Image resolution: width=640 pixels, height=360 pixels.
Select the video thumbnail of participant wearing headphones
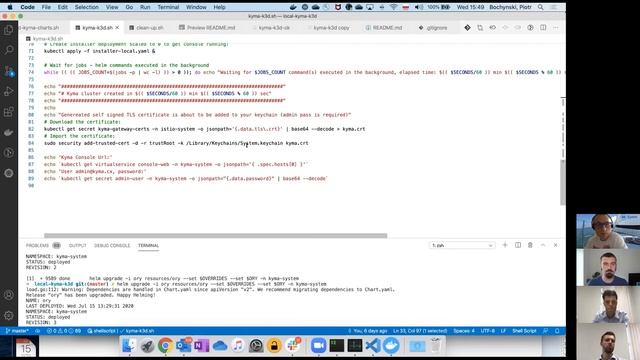608,231
